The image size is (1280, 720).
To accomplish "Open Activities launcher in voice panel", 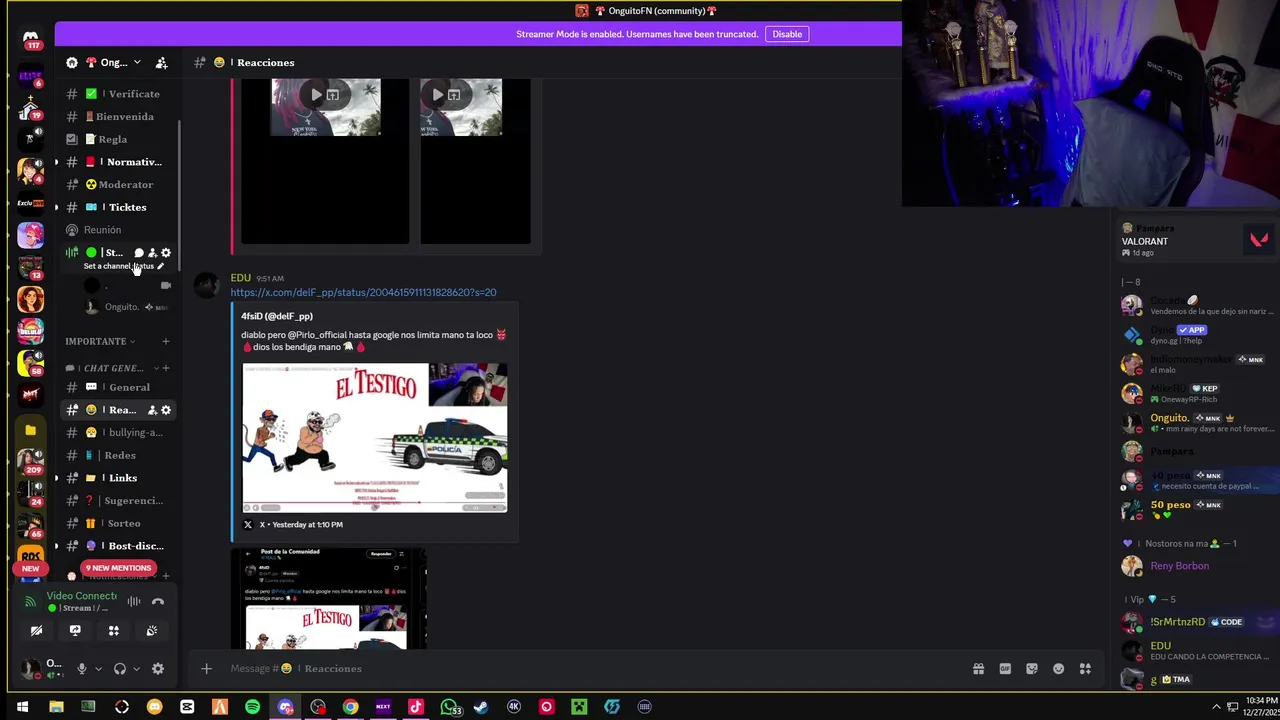I will click(113, 631).
